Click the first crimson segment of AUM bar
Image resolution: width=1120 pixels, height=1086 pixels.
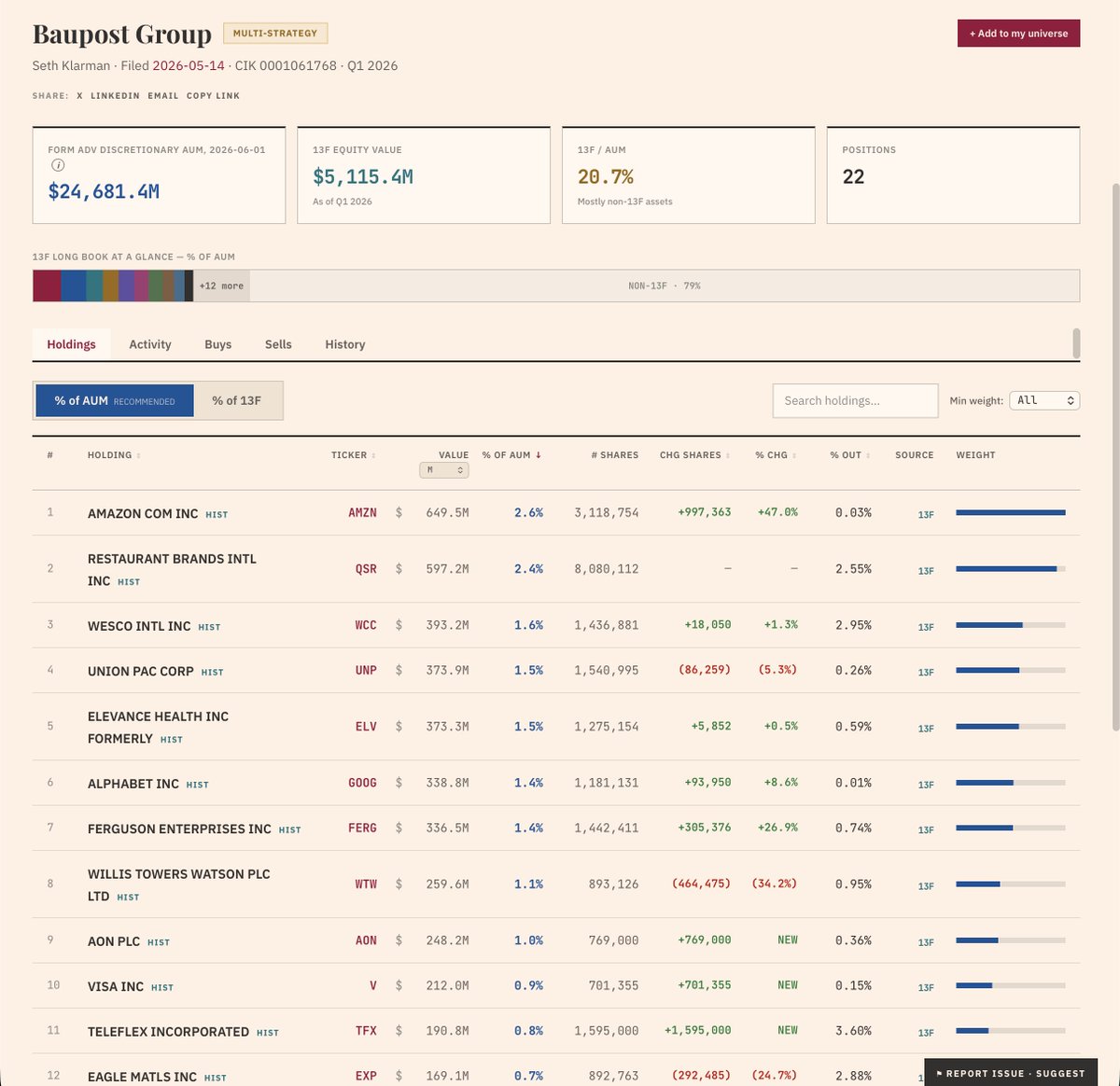pyautogui.click(x=47, y=285)
